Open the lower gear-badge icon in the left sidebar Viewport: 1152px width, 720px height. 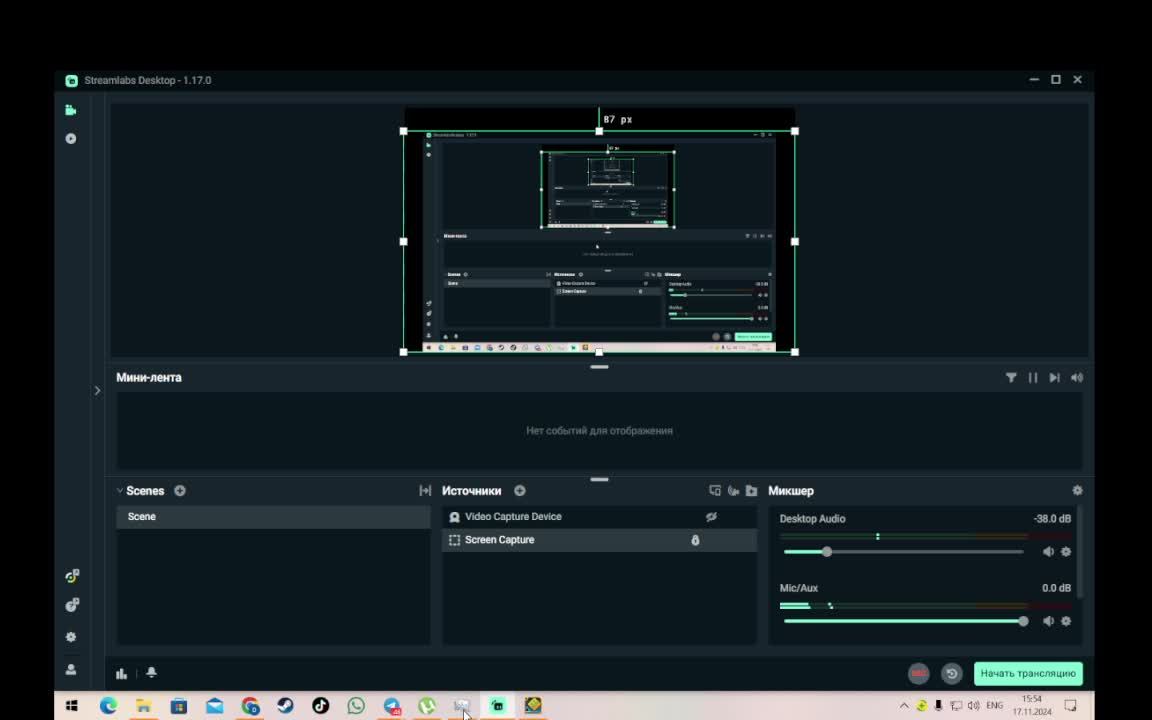(71, 605)
